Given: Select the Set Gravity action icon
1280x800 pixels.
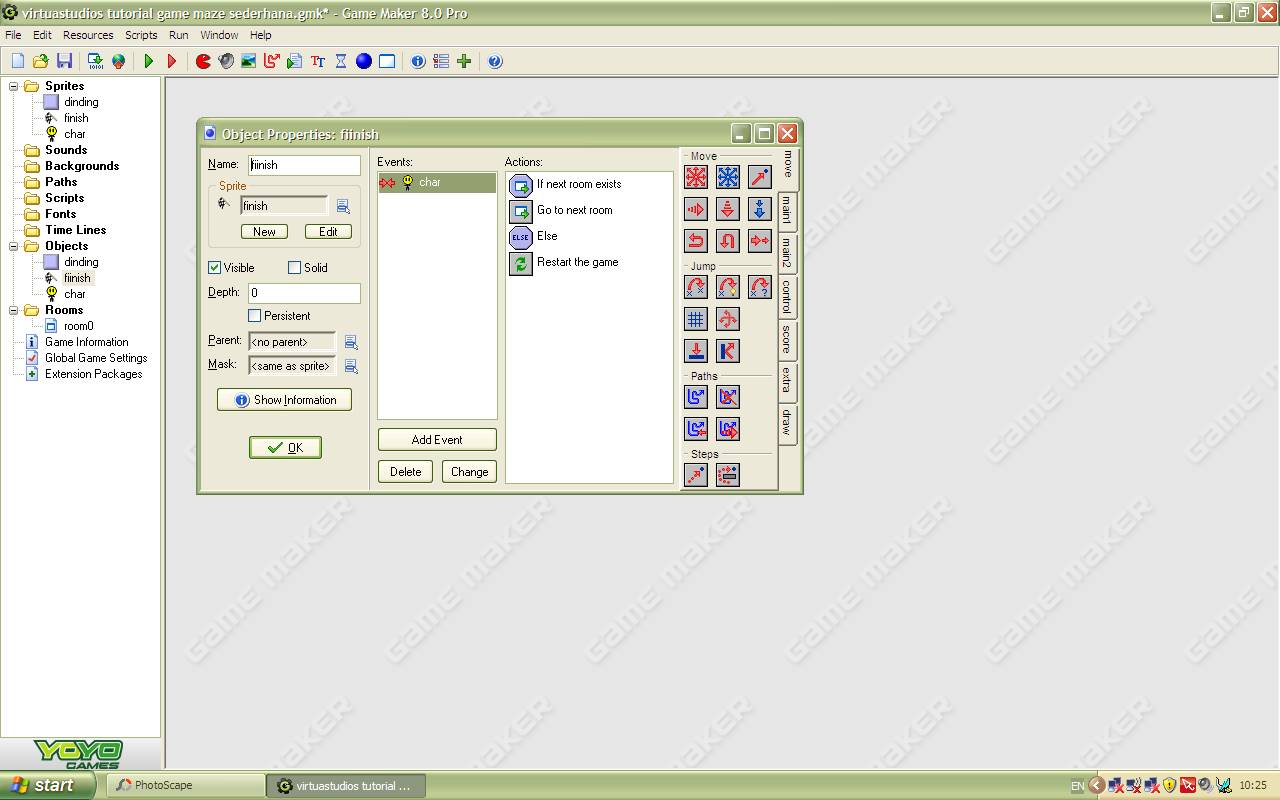Looking at the screenshot, I should tap(760, 209).
